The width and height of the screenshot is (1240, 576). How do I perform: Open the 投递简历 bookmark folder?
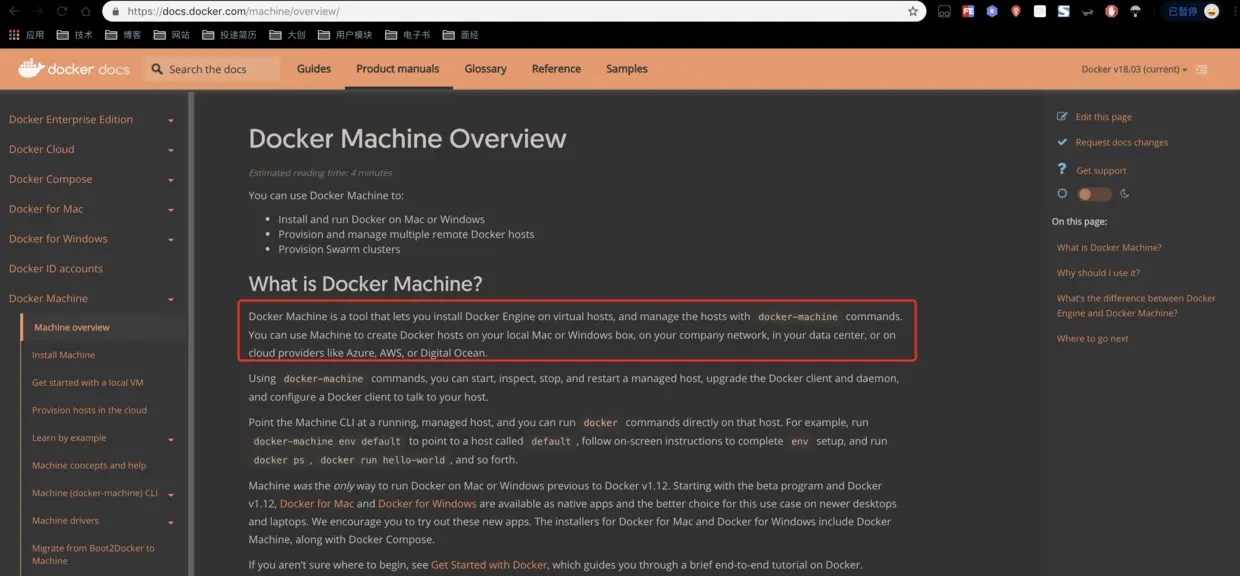tap(229, 35)
